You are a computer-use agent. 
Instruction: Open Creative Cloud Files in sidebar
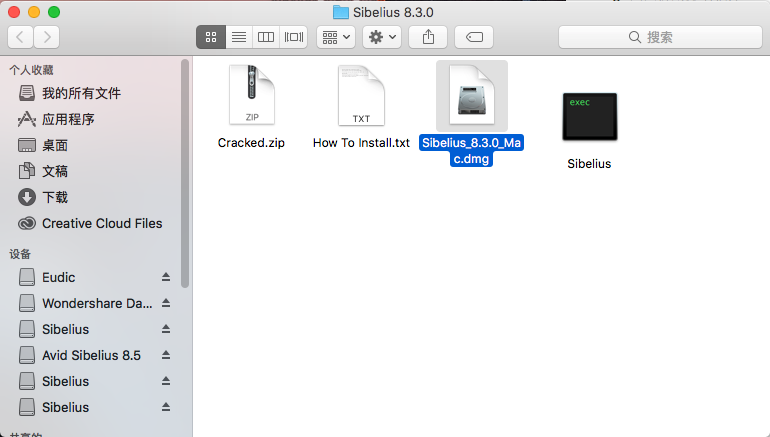tap(101, 223)
